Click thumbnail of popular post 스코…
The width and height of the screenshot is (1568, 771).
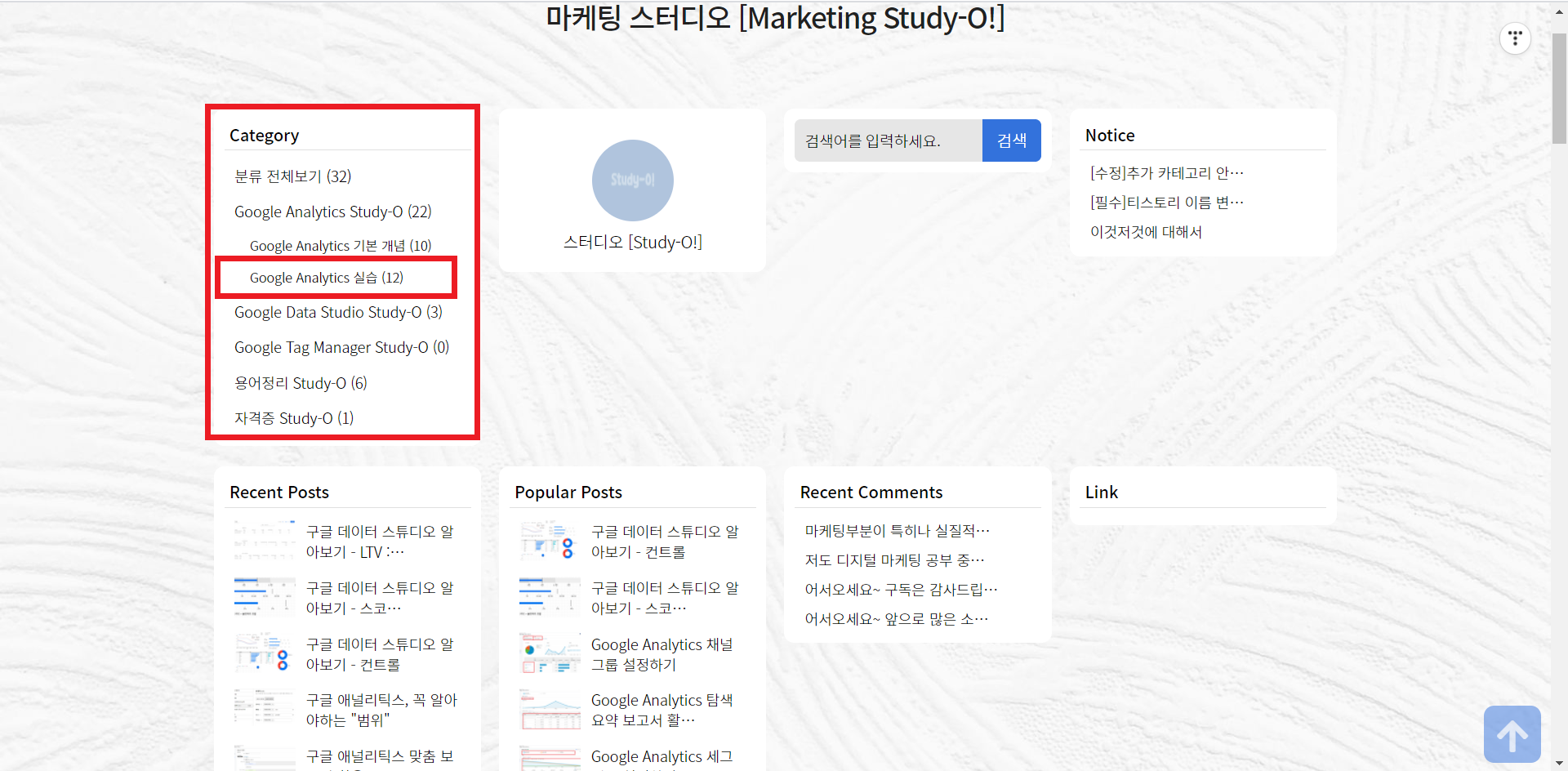click(550, 597)
